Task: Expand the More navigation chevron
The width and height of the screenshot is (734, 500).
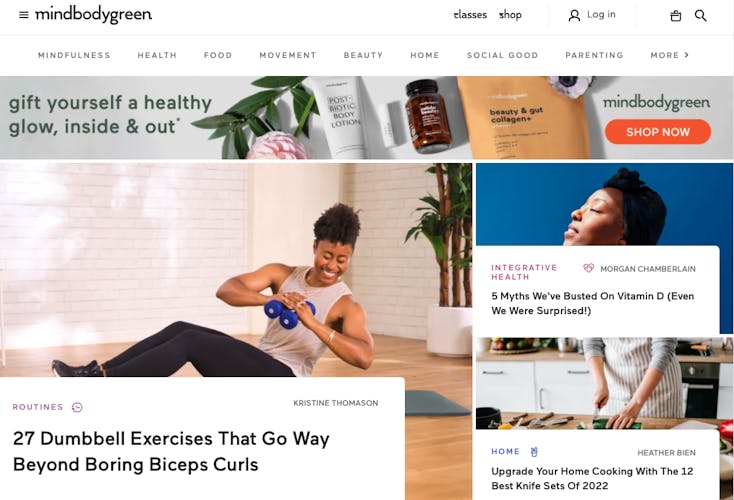Action: 687,55
